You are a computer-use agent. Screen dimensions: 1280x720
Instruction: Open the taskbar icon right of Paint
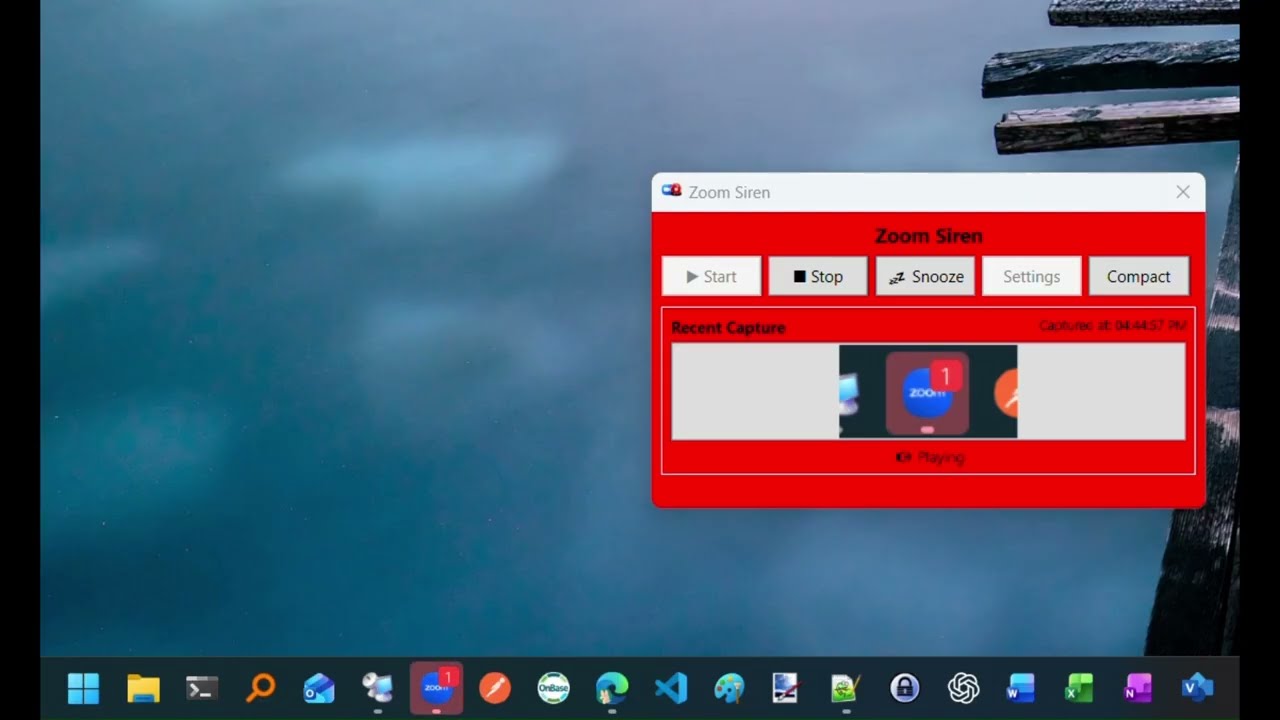click(x=787, y=688)
